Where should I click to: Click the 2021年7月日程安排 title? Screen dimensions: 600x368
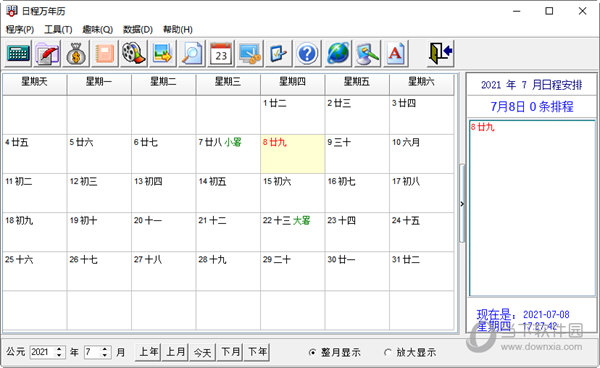[x=531, y=85]
